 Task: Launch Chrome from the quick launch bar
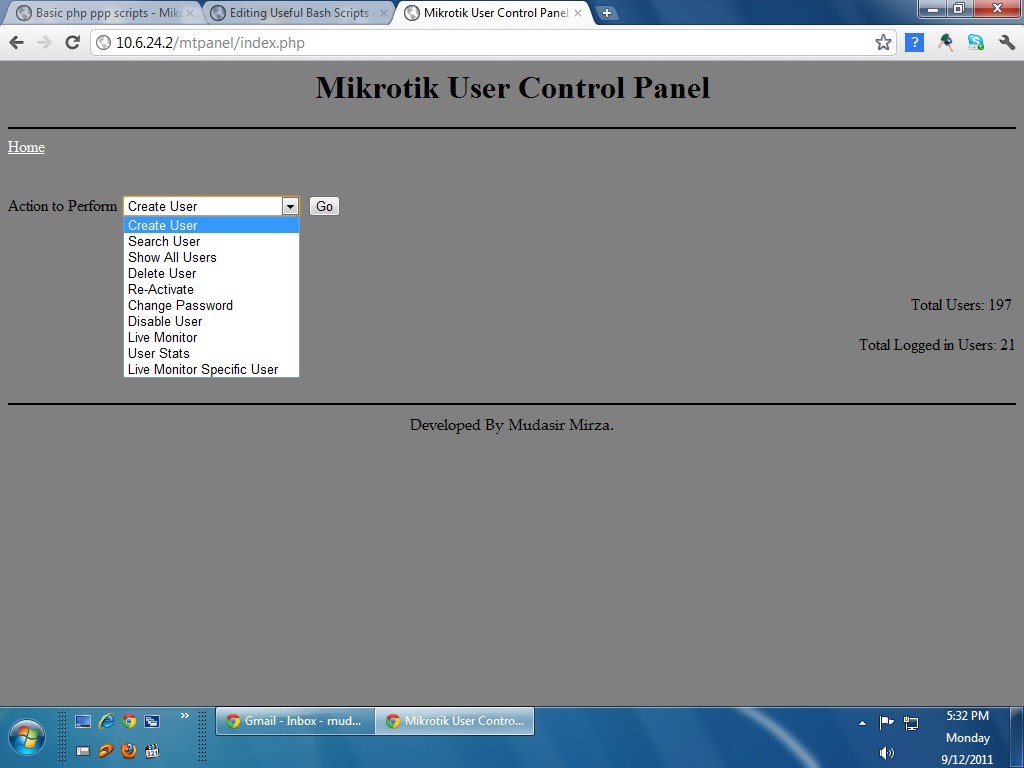pyautogui.click(x=129, y=721)
